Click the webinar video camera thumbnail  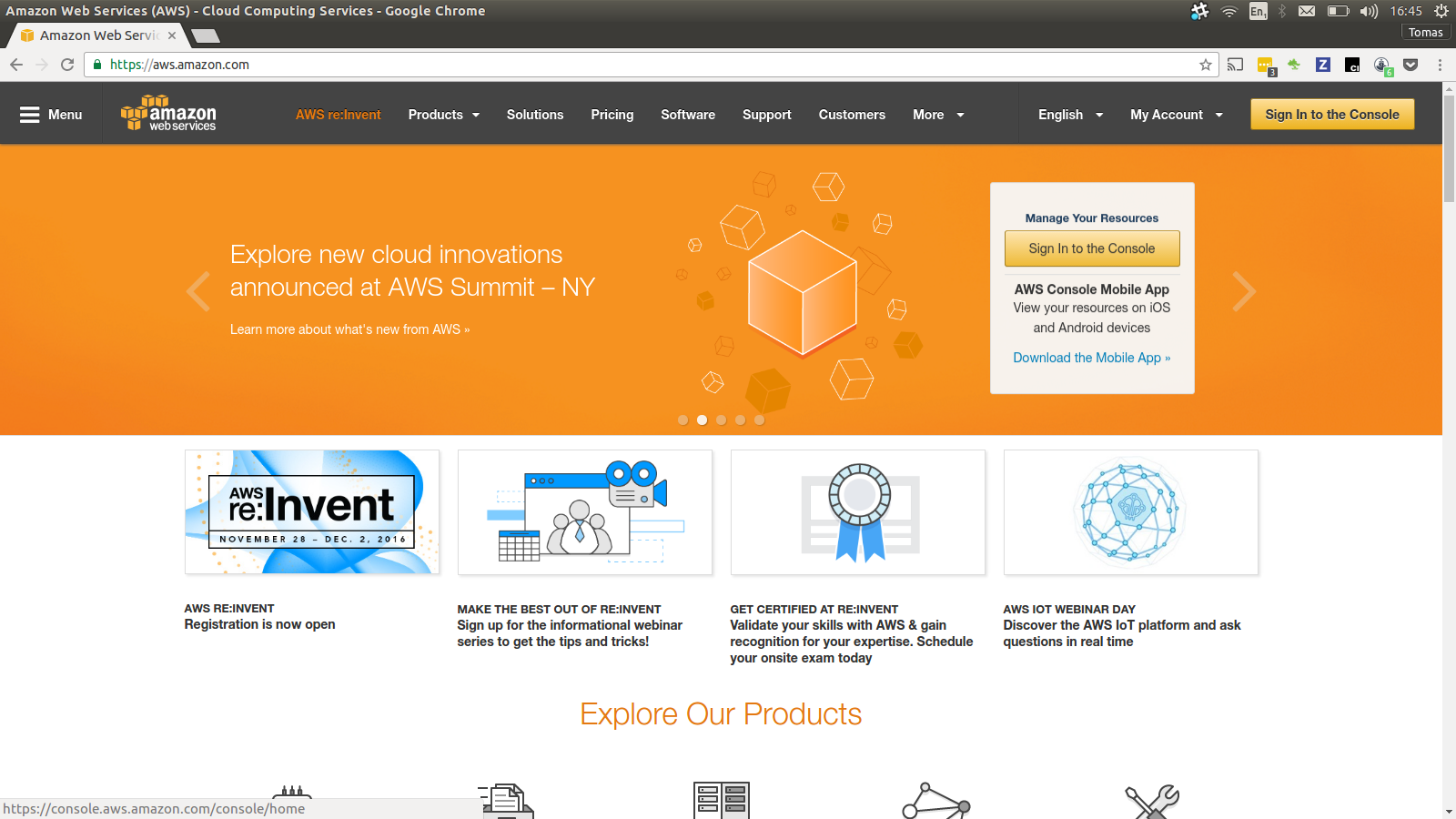click(585, 512)
